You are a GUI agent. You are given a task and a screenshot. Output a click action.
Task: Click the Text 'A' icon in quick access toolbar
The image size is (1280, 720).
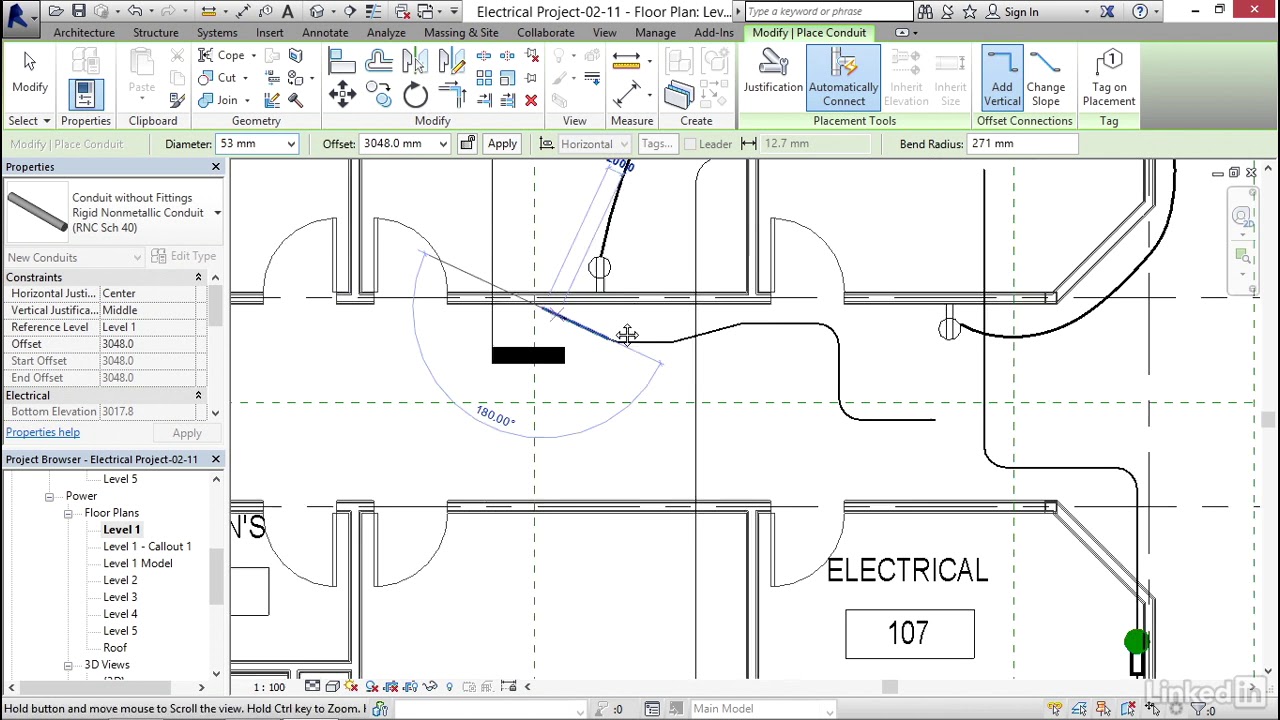click(288, 12)
